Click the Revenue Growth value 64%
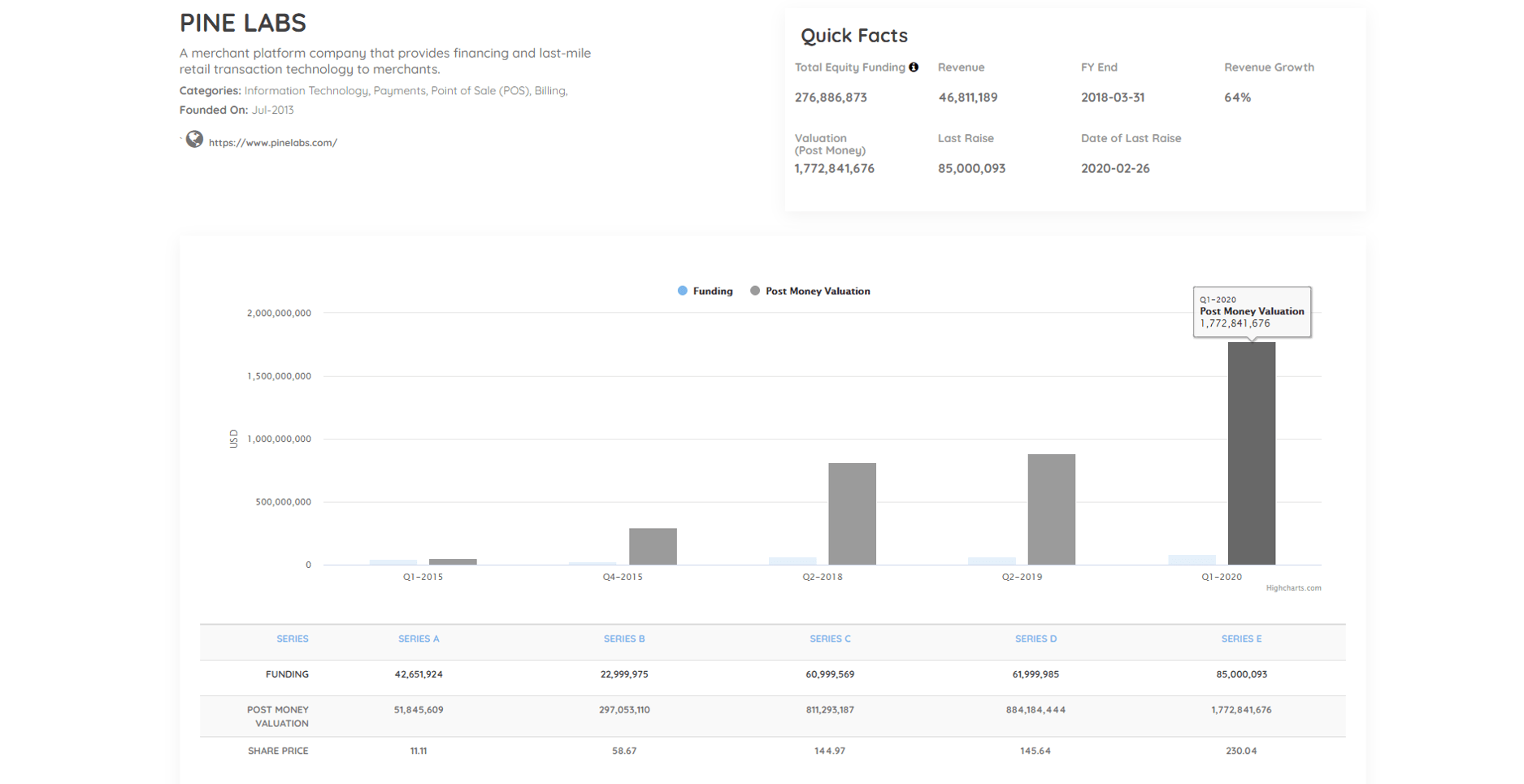 point(1238,97)
